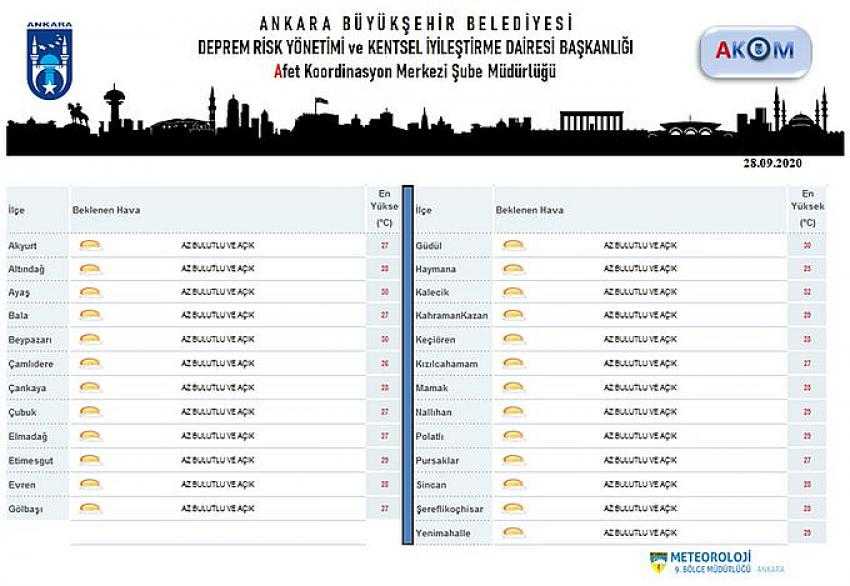Click the Ankara municipality emblem logo
This screenshot has height=586, width=850.
point(49,62)
